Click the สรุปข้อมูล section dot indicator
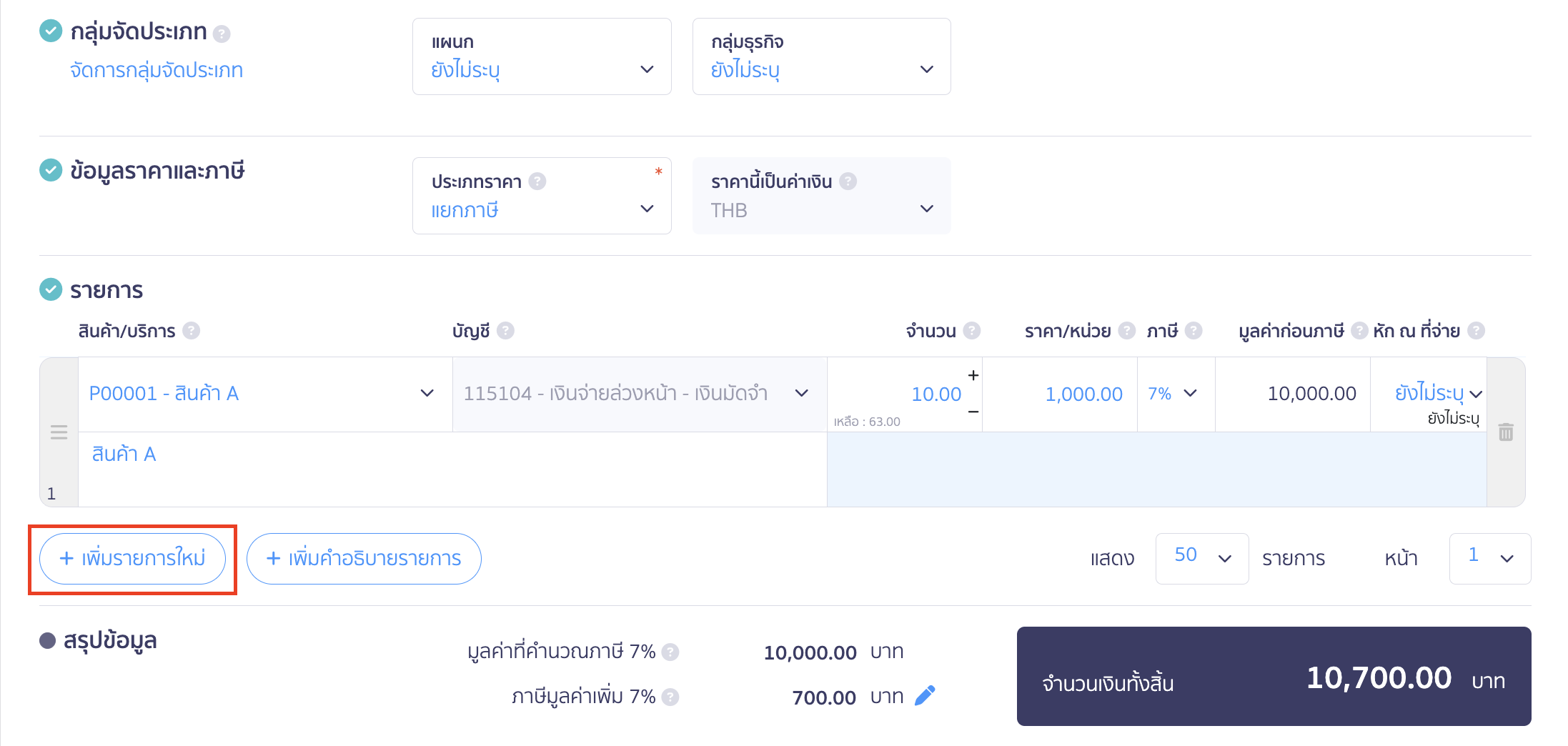This screenshot has height=746, width=1568. tap(47, 640)
